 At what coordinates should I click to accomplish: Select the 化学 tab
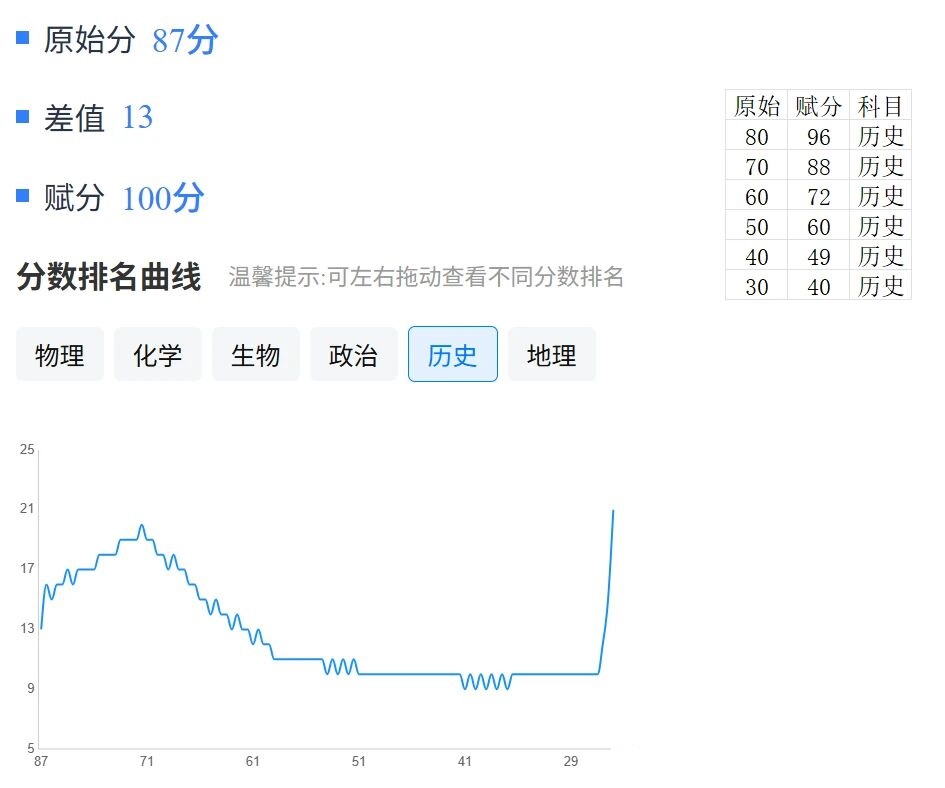click(158, 355)
